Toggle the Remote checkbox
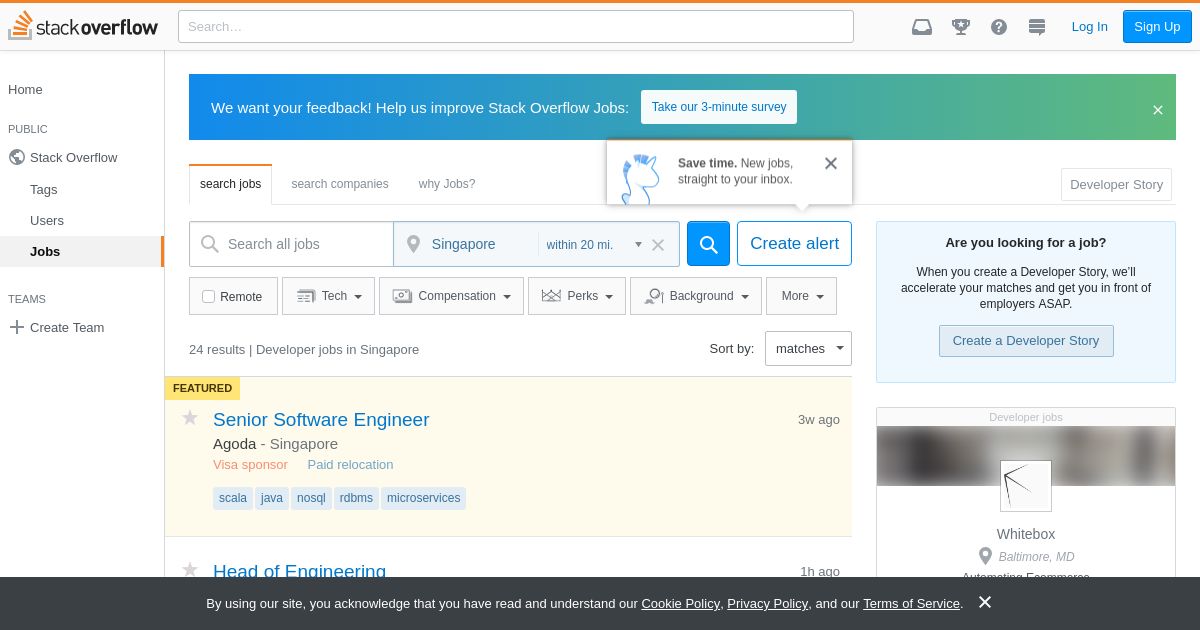Screen dimensions: 1200x630 (x=208, y=296)
